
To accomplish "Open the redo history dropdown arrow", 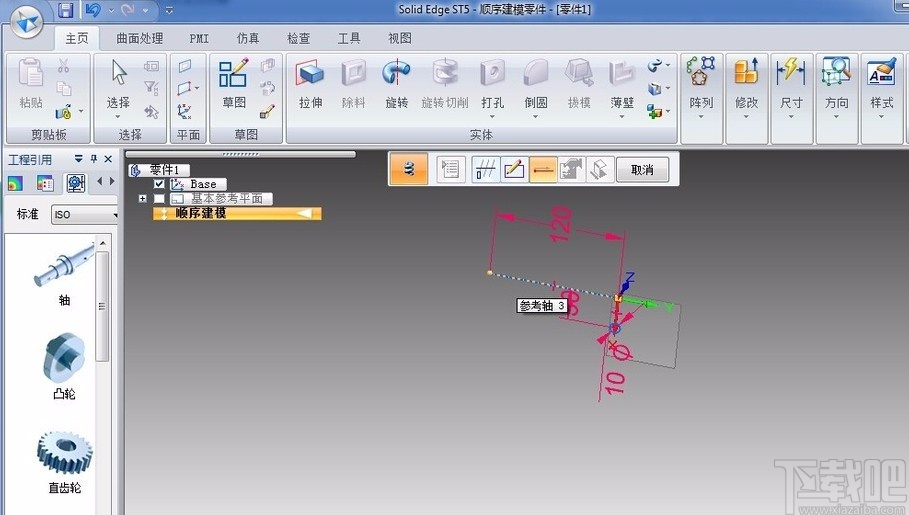I will point(145,10).
